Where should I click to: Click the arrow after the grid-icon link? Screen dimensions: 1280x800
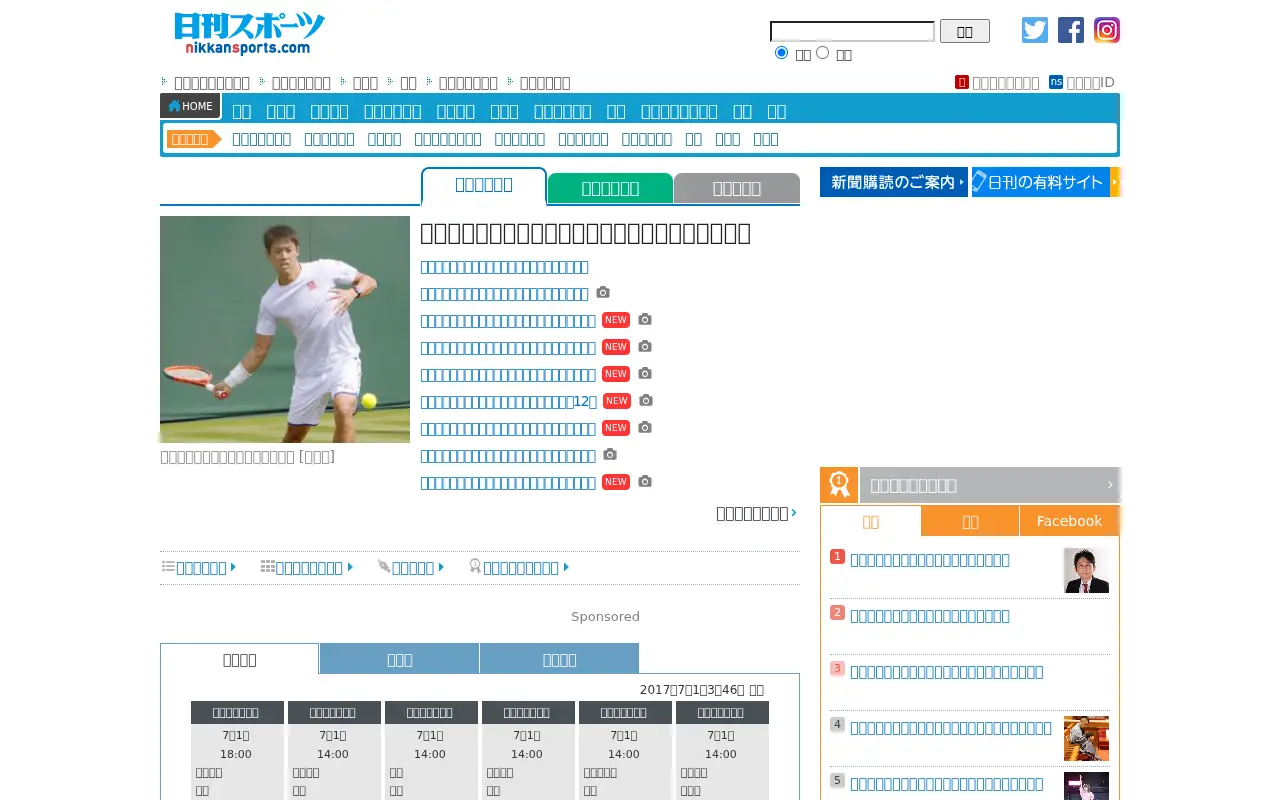[350, 567]
